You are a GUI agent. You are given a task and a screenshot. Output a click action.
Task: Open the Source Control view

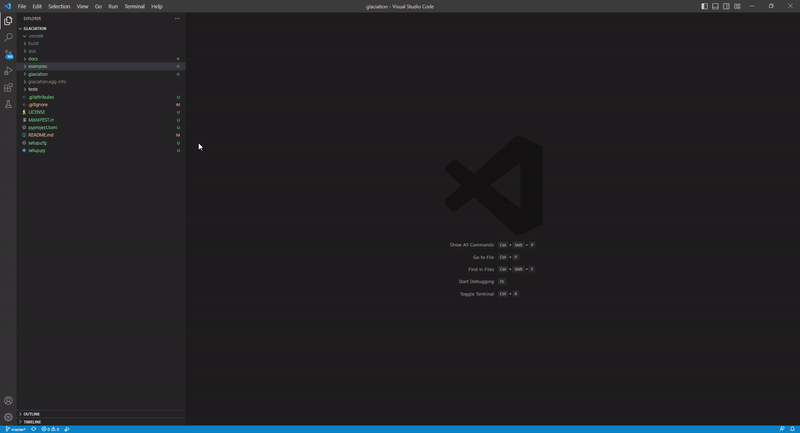8,54
